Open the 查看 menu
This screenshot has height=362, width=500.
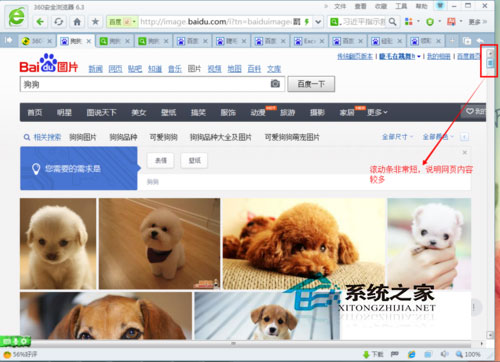pyautogui.click(x=360, y=6)
